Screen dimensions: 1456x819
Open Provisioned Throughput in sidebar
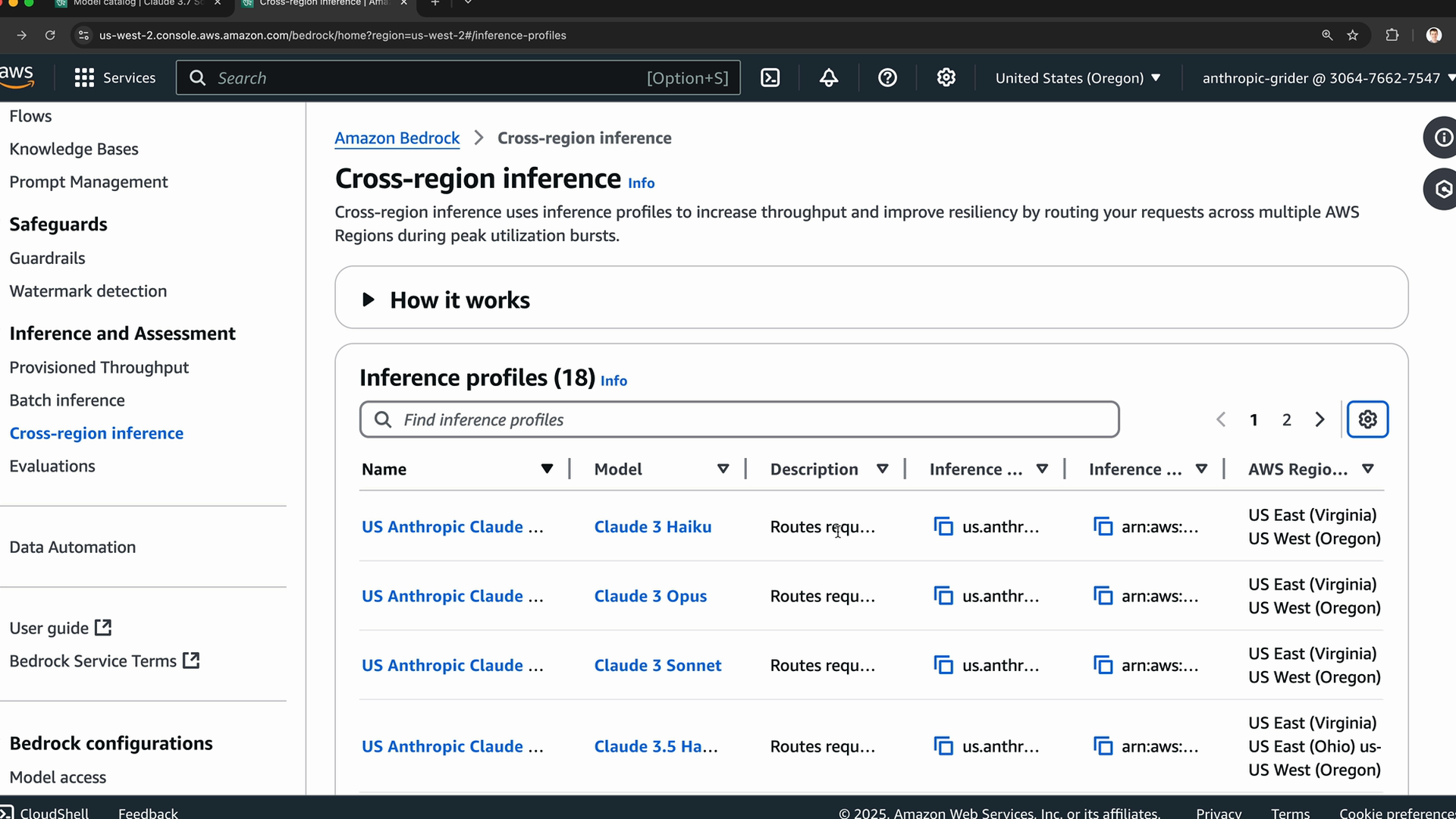99,367
